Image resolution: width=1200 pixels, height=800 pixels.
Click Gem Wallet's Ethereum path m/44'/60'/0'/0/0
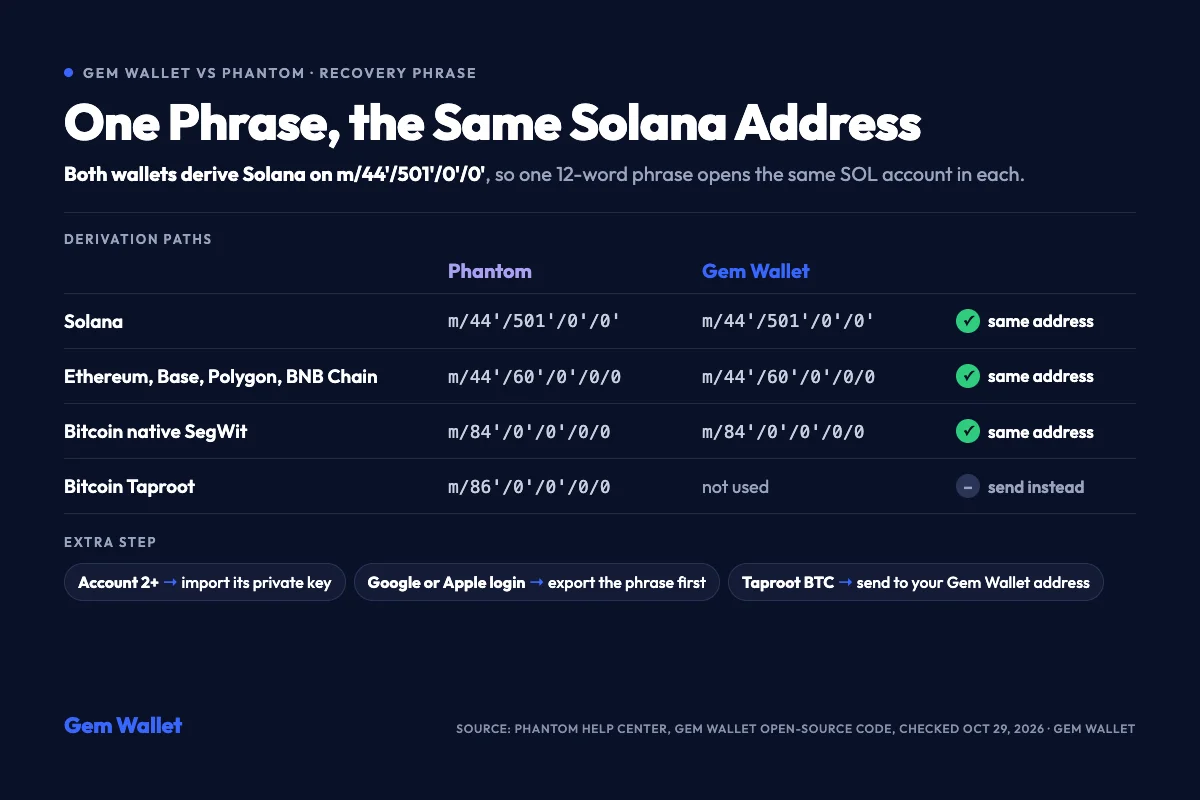point(788,376)
